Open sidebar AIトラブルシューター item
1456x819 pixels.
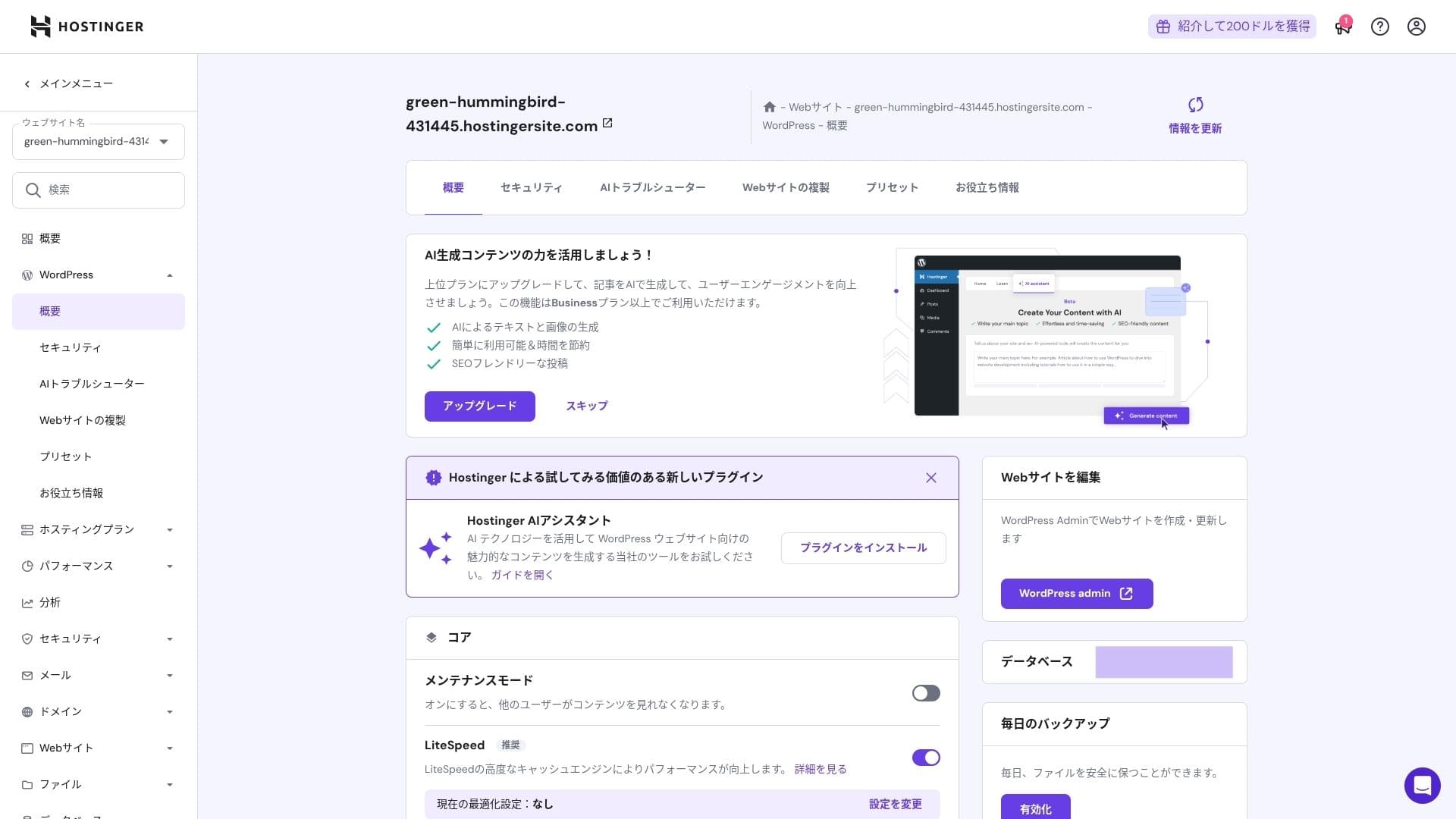point(99,384)
